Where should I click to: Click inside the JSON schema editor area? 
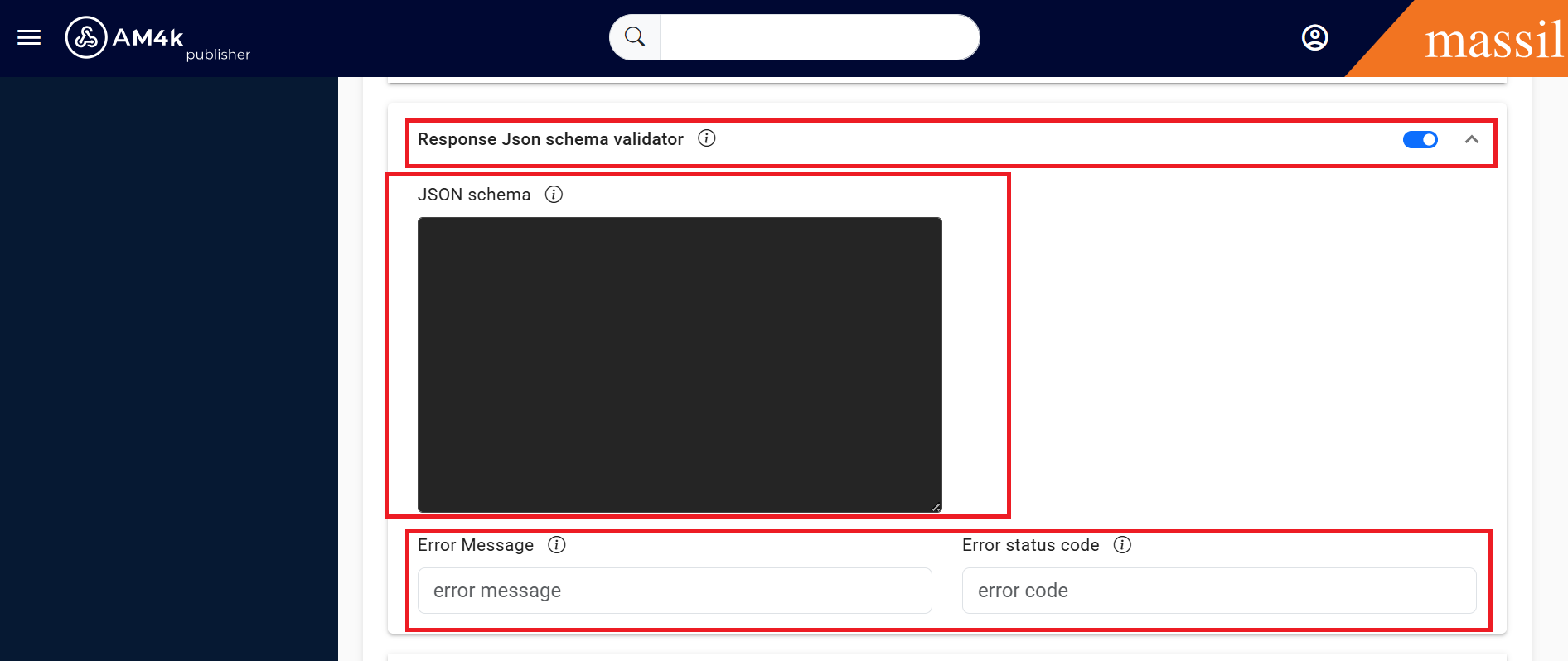680,364
